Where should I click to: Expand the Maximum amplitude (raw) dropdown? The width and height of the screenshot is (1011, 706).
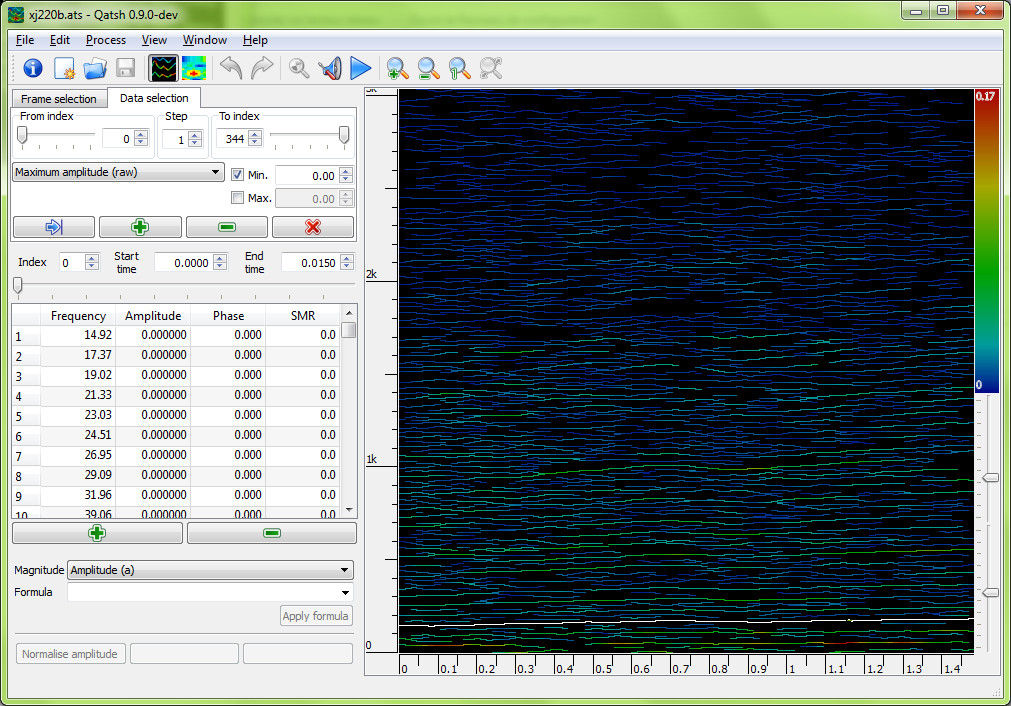pos(118,172)
